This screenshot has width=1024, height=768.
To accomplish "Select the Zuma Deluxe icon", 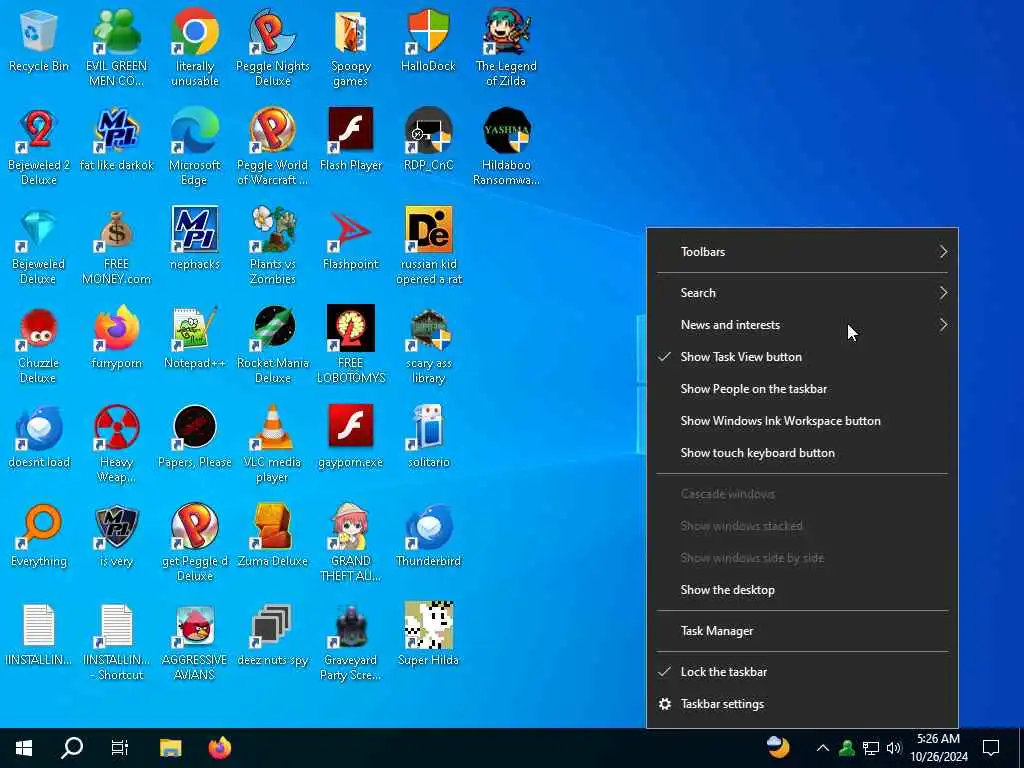I will (x=272, y=527).
